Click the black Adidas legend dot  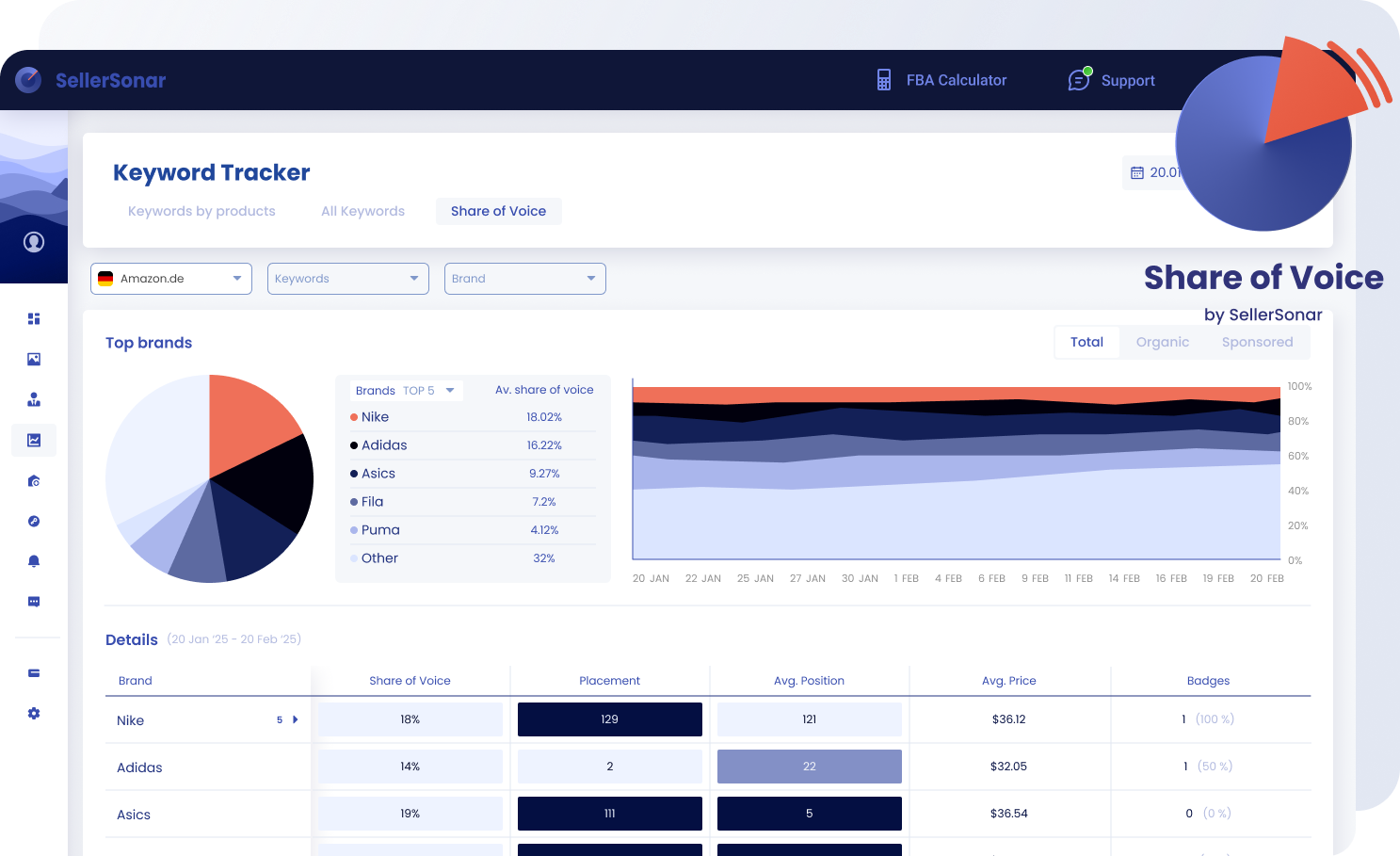tap(354, 445)
